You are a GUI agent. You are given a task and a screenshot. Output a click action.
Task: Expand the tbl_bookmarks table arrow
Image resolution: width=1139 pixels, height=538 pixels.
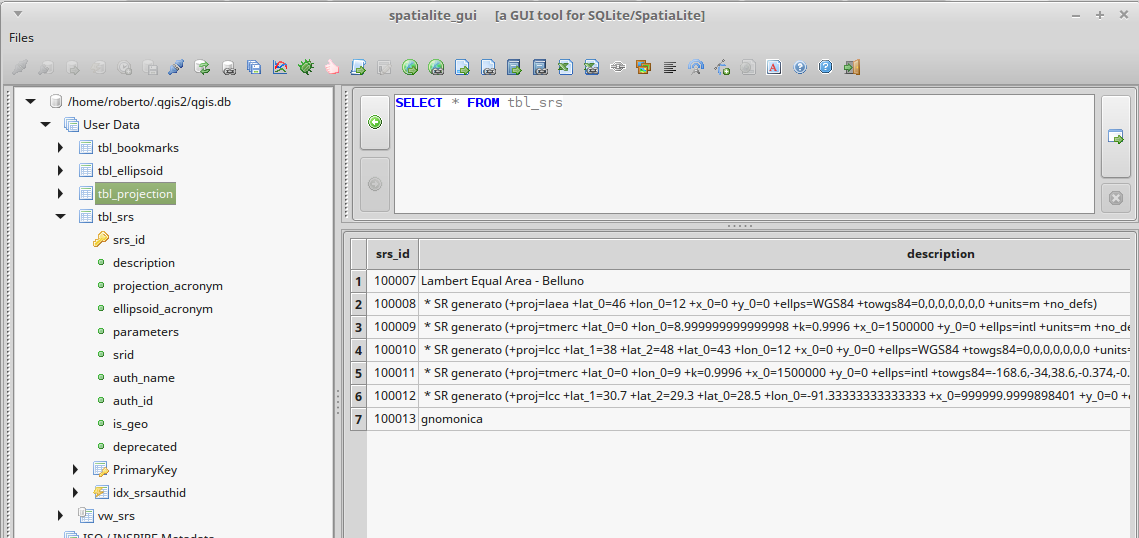click(61, 148)
